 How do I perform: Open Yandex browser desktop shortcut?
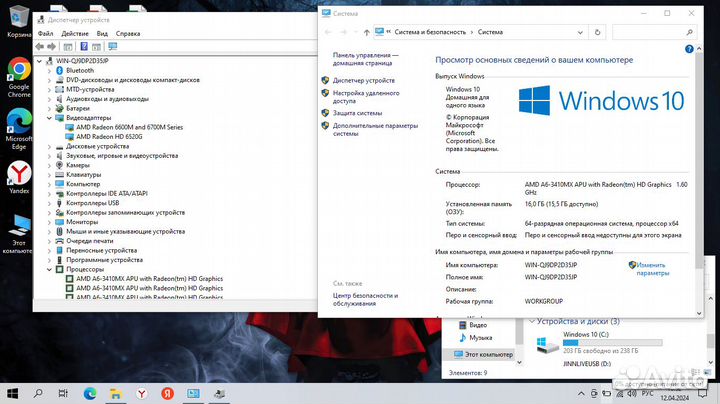[19, 177]
